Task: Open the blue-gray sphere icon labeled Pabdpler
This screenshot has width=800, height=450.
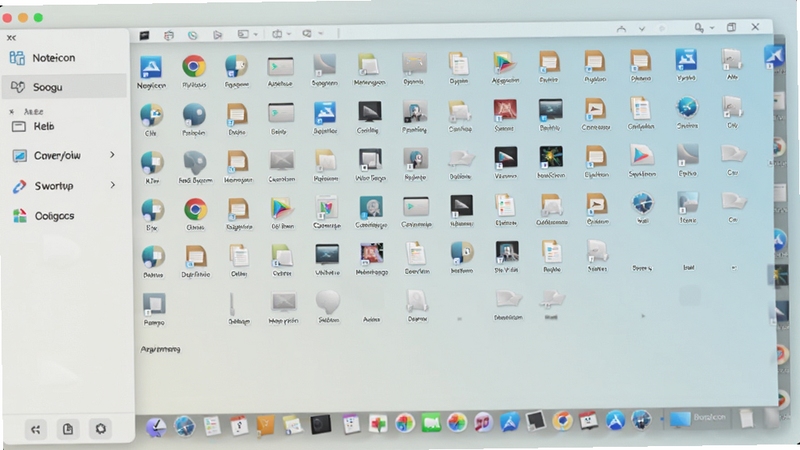Action: (x=194, y=115)
